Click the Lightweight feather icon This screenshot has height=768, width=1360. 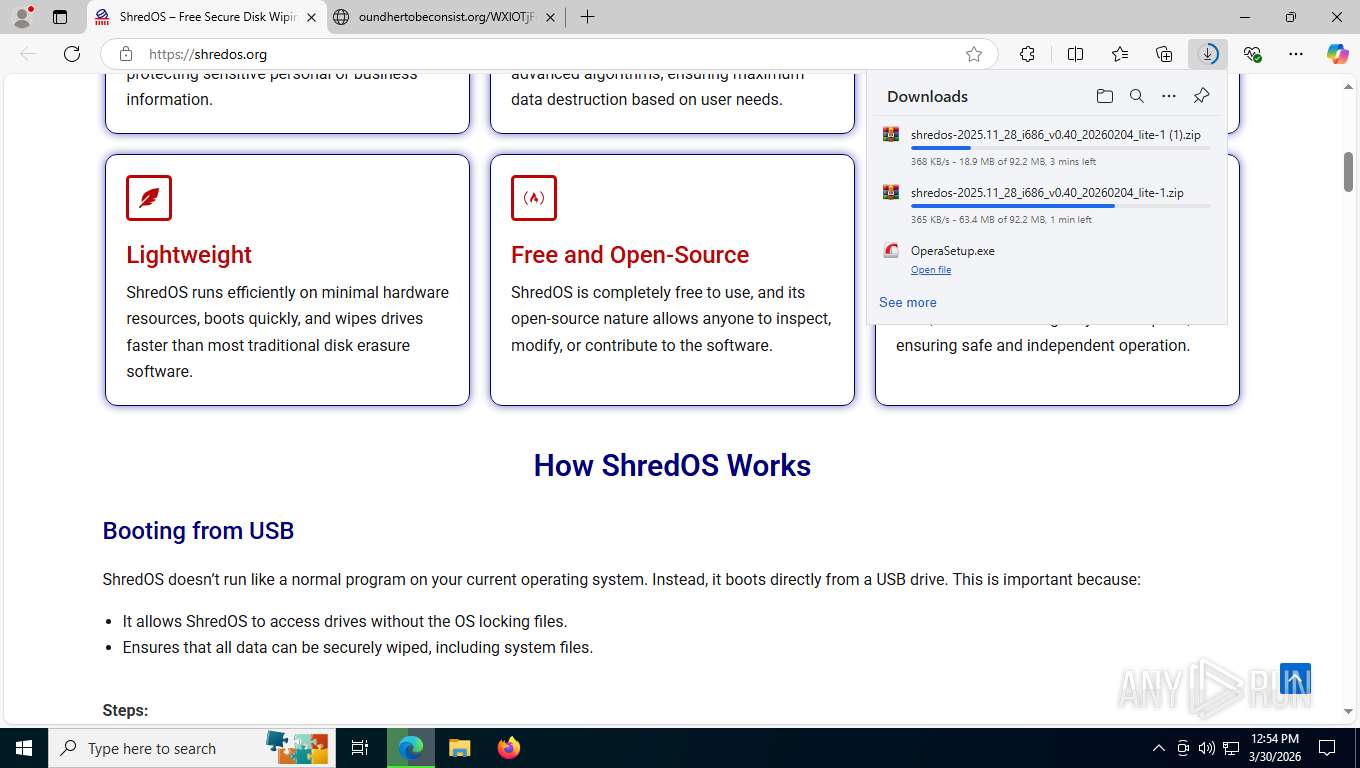(149, 198)
